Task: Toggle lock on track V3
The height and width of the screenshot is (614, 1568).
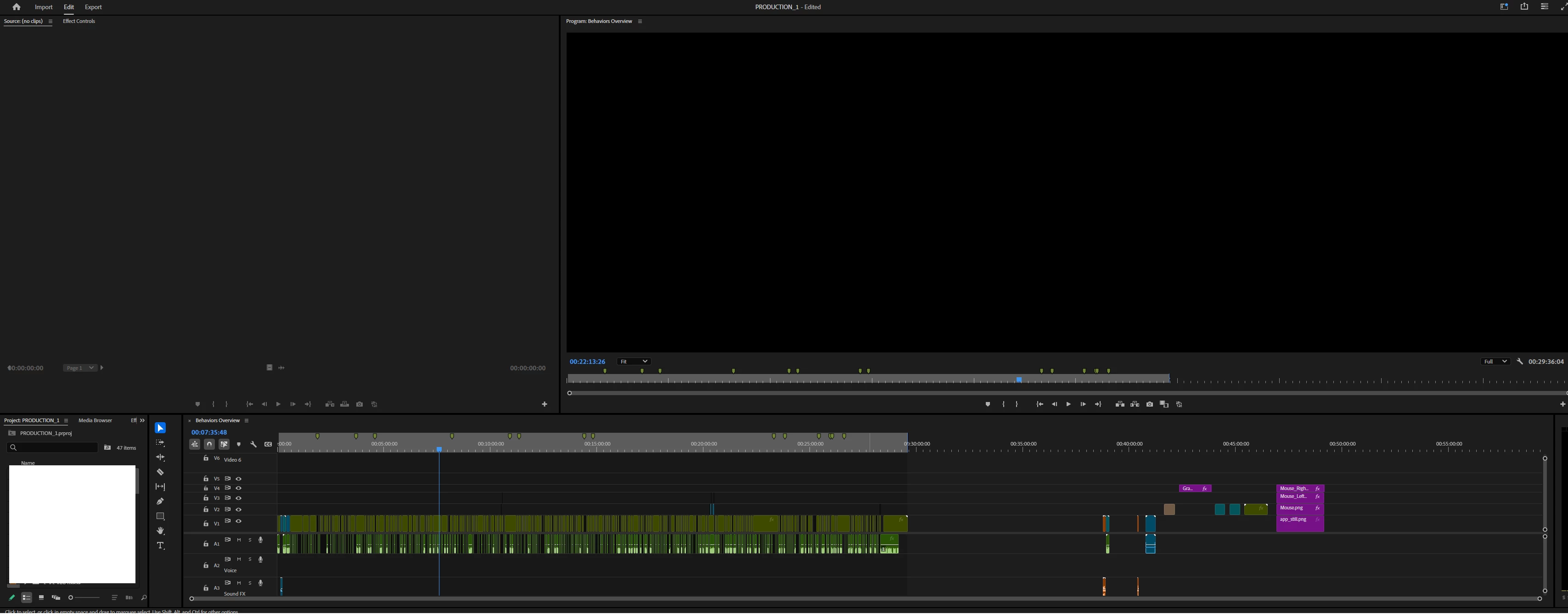Action: [206, 498]
